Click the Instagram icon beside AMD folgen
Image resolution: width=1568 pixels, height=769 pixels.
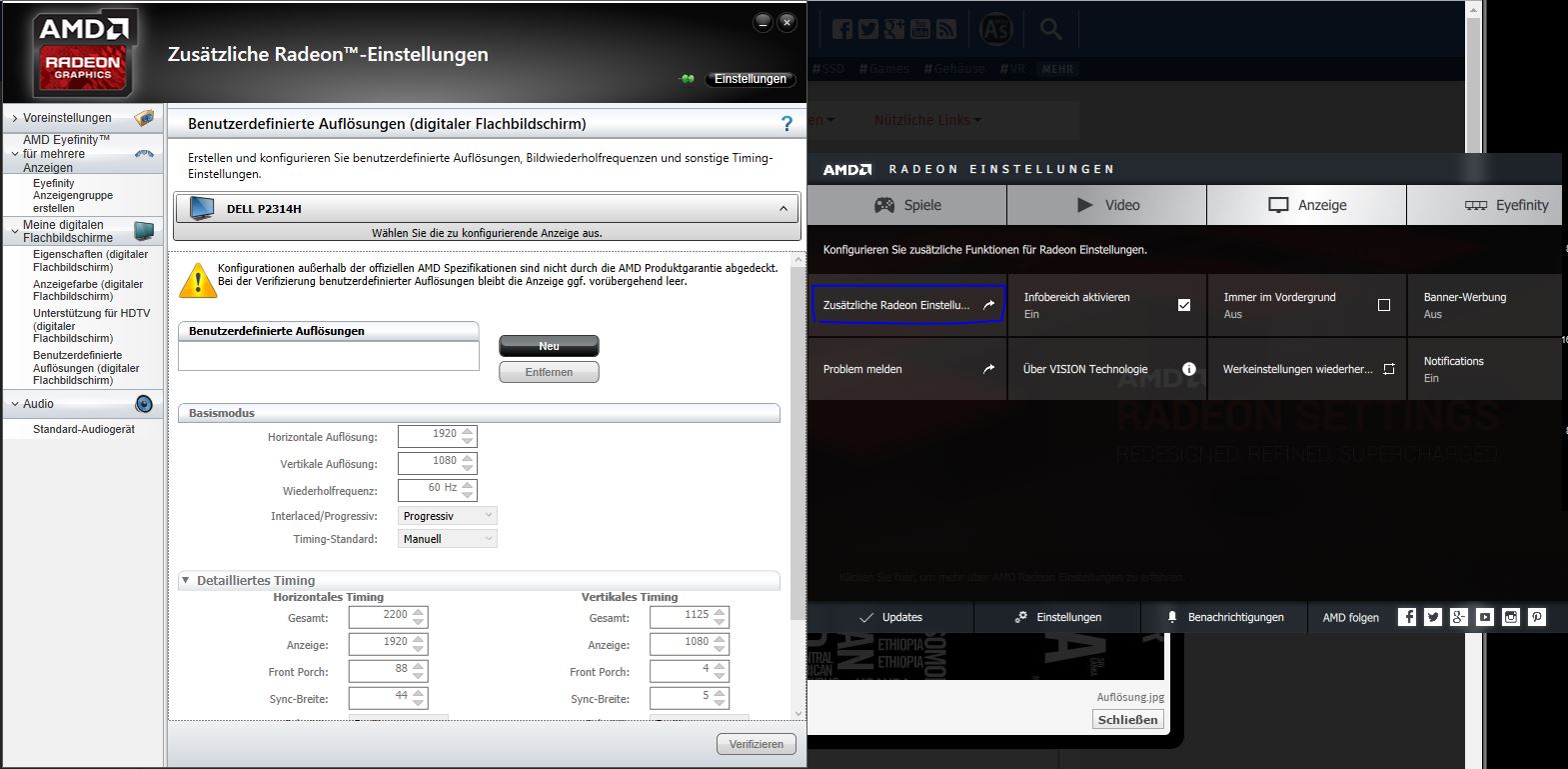[x=1511, y=617]
